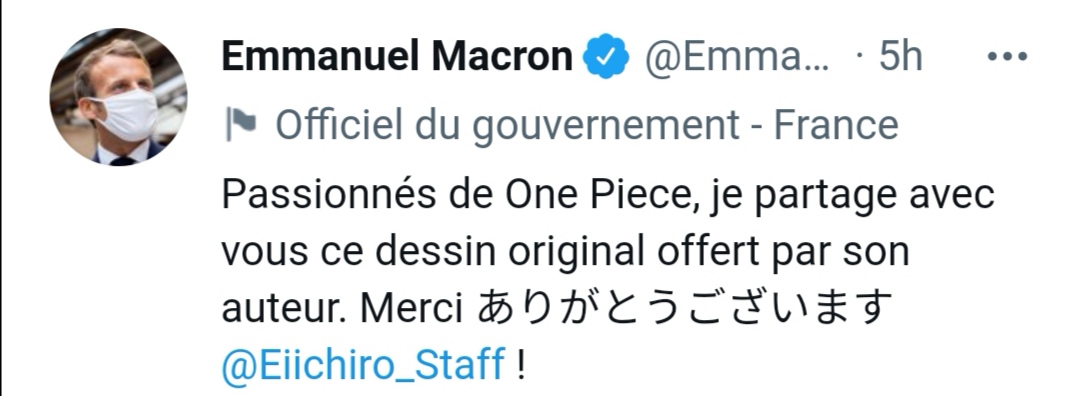Image resolution: width=1080 pixels, height=396 pixels.
Task: Click the word France in government label
Action: coord(836,125)
